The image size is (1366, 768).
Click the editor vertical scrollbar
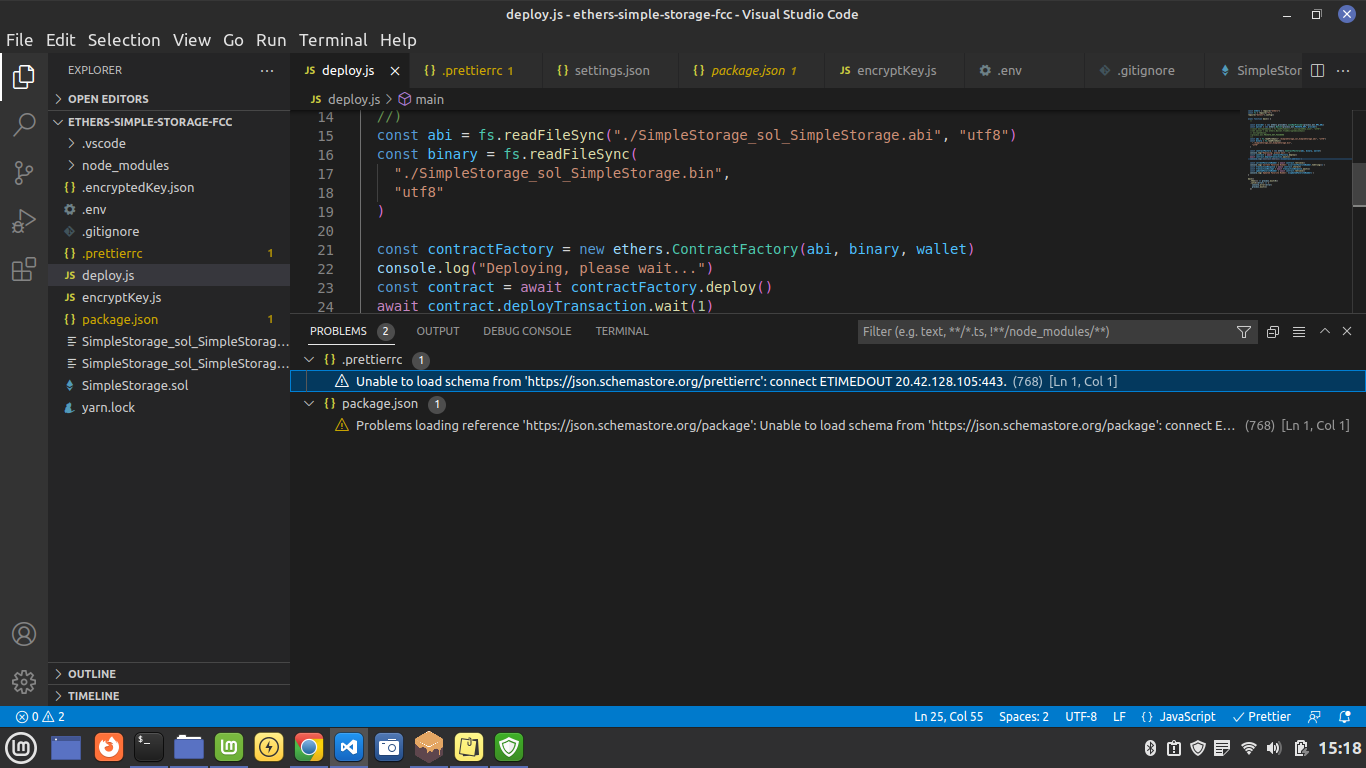click(x=1359, y=183)
